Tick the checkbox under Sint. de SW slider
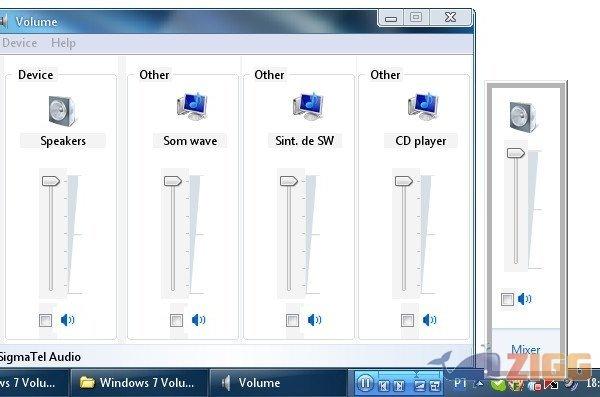 (x=292, y=320)
